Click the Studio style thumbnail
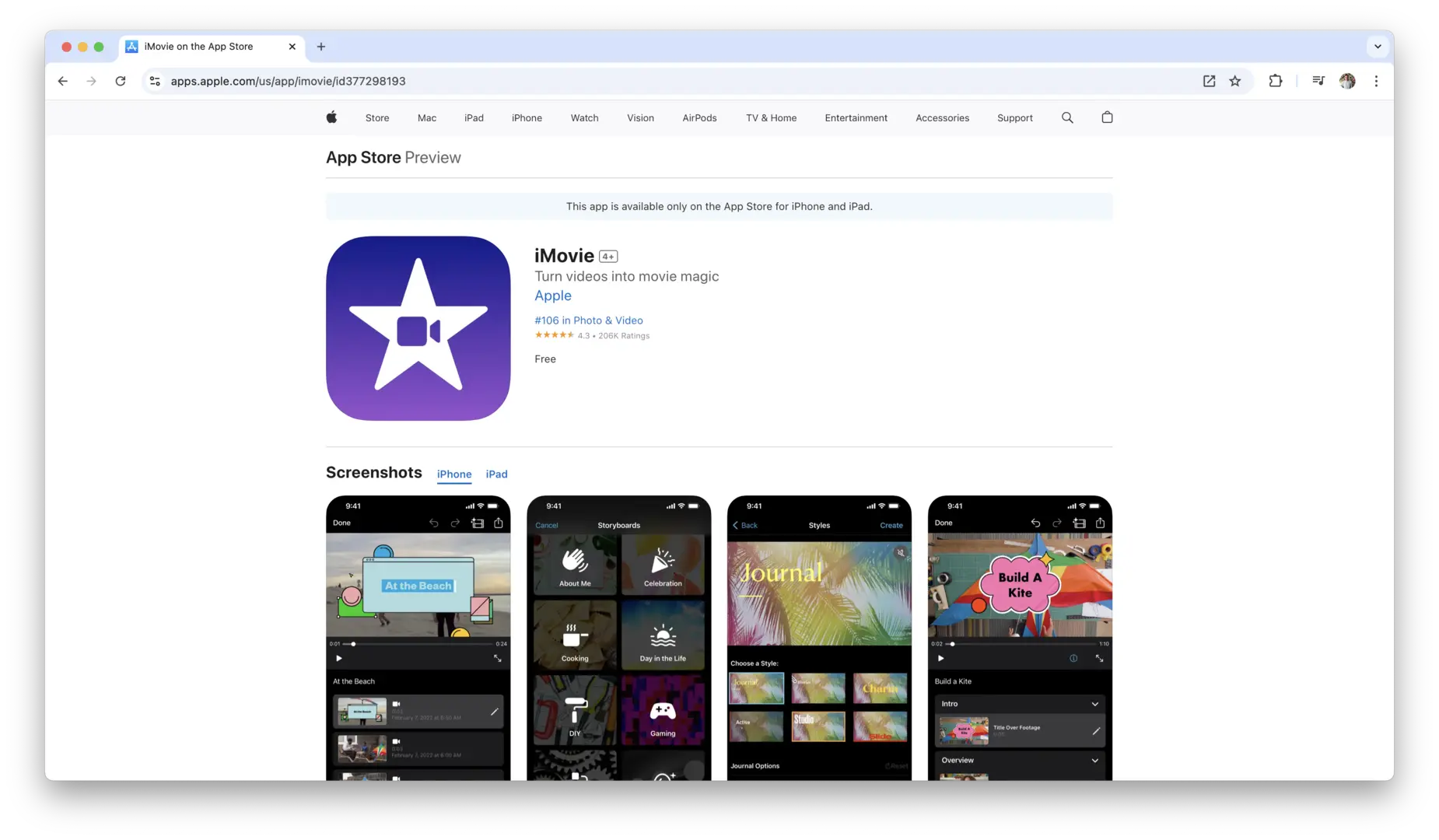The height and width of the screenshot is (840, 1439). tap(818, 726)
